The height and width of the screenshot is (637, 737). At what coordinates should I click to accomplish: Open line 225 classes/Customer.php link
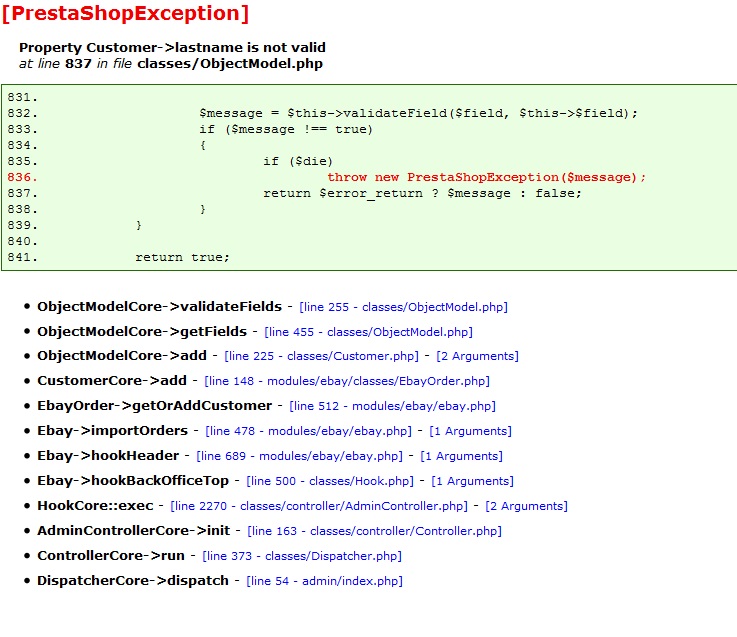click(x=321, y=356)
